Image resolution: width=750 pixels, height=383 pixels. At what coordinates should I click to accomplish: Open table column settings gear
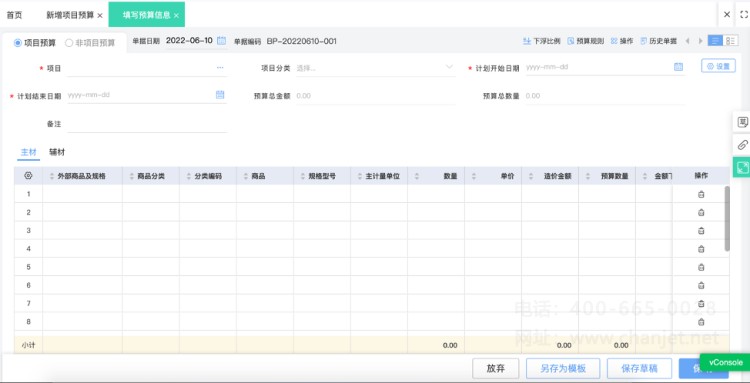pyautogui.click(x=28, y=175)
